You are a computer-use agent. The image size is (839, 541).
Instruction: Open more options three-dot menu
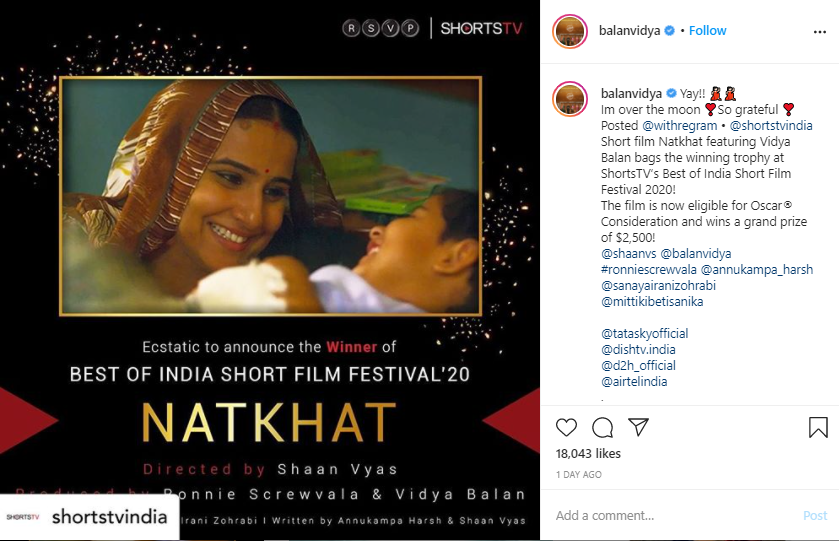[819, 32]
